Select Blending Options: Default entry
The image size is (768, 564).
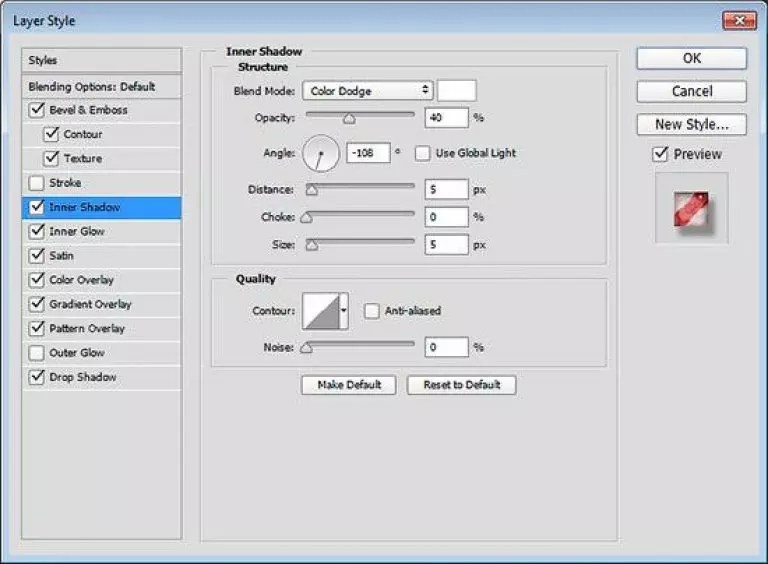point(101,87)
